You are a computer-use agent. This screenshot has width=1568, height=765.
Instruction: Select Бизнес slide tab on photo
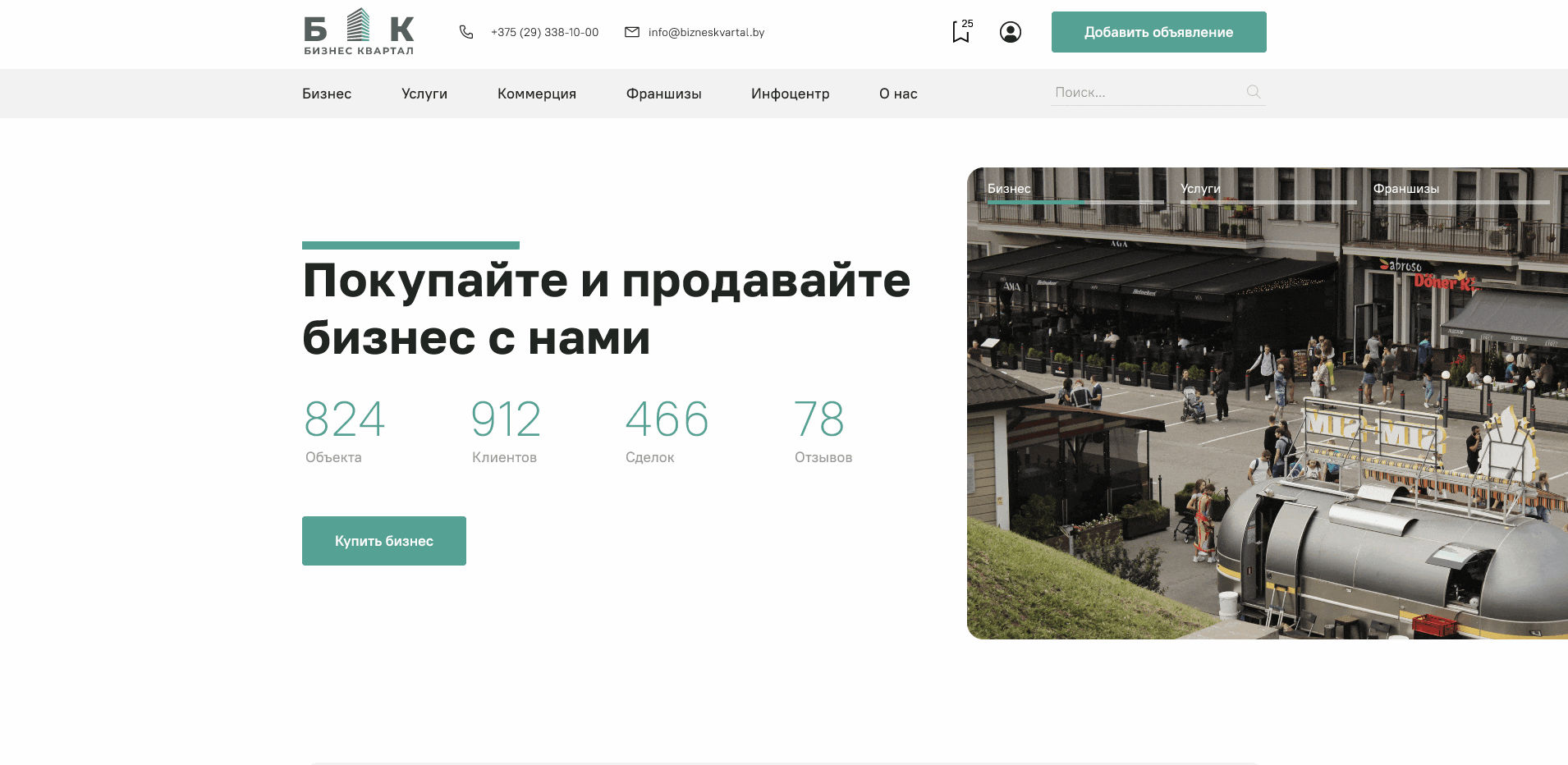coord(1075,191)
